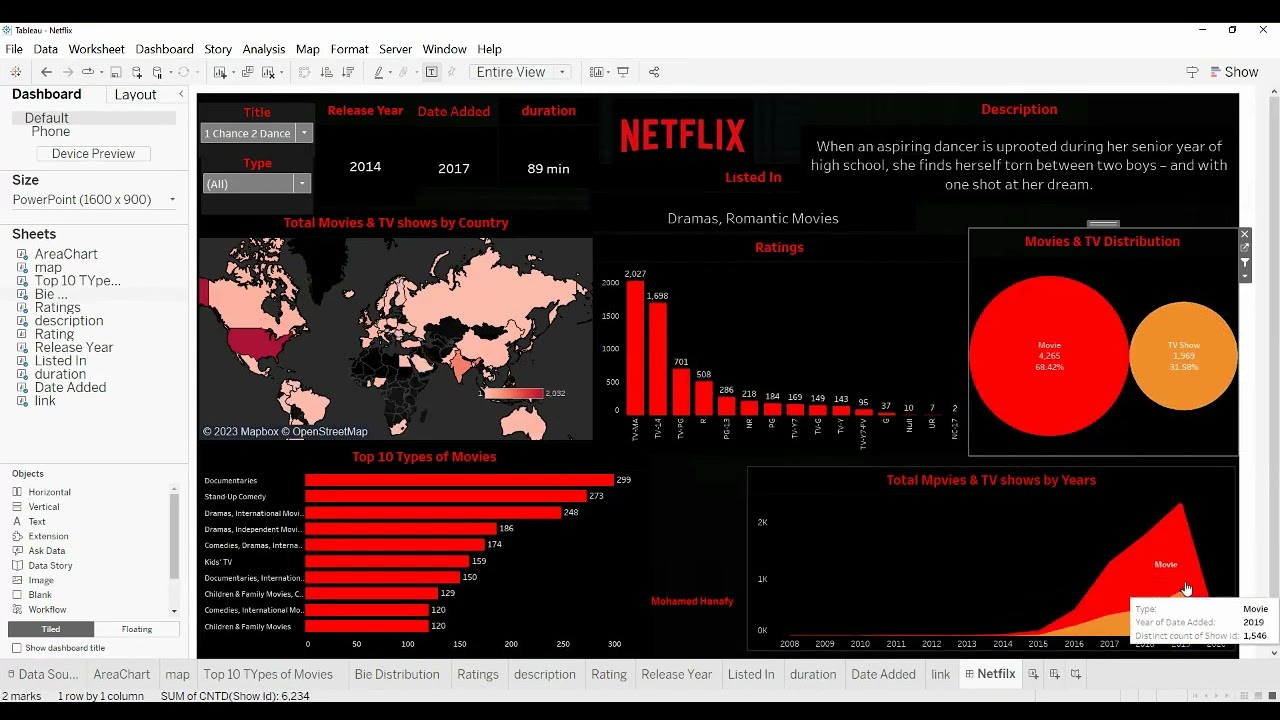
Task: Open the Analysis menu
Action: coord(264,49)
